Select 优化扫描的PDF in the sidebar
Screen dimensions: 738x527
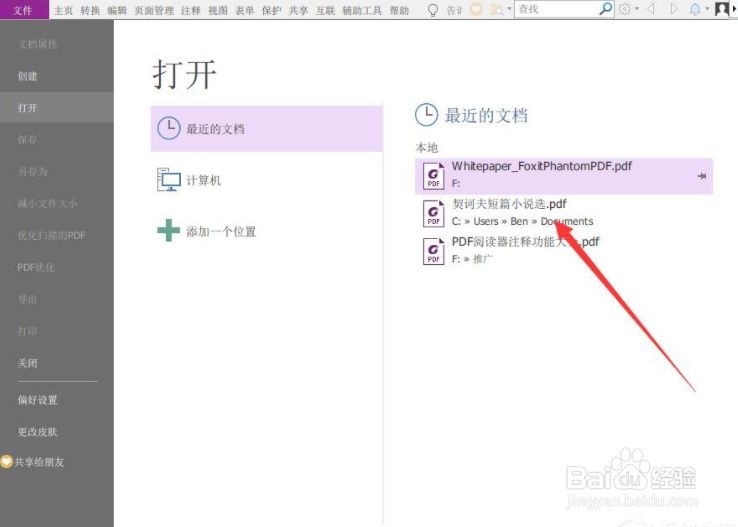57,235
